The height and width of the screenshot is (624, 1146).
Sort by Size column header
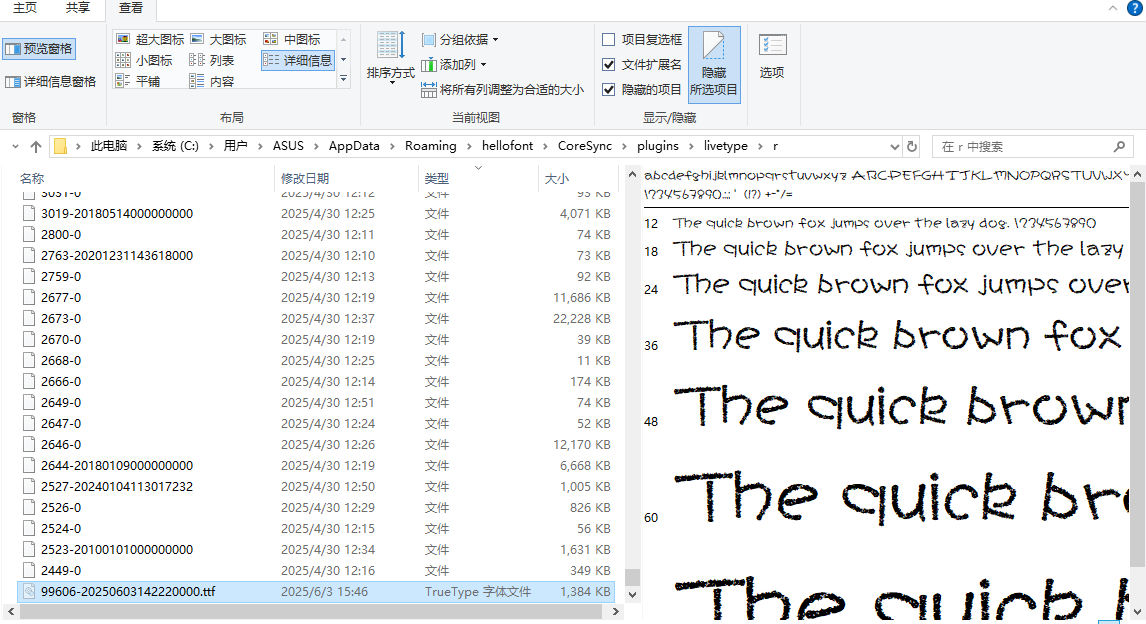(x=577, y=178)
